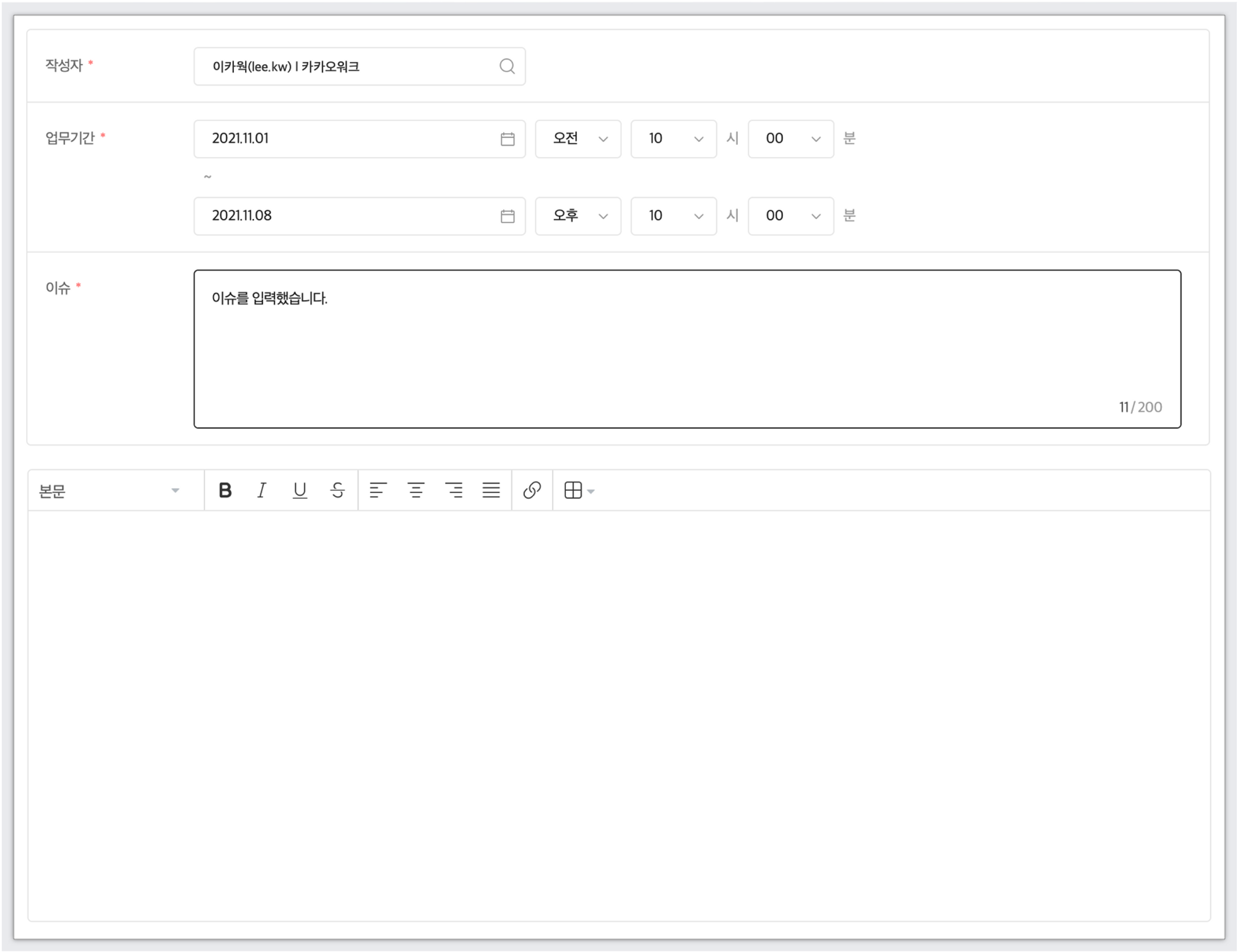Open the end date calendar picker

click(508, 216)
